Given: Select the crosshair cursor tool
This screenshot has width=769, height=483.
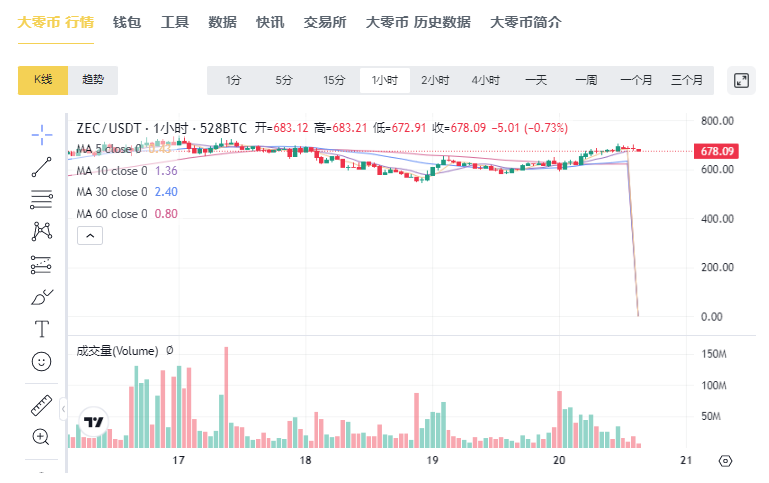Looking at the screenshot, I should pos(41,133).
